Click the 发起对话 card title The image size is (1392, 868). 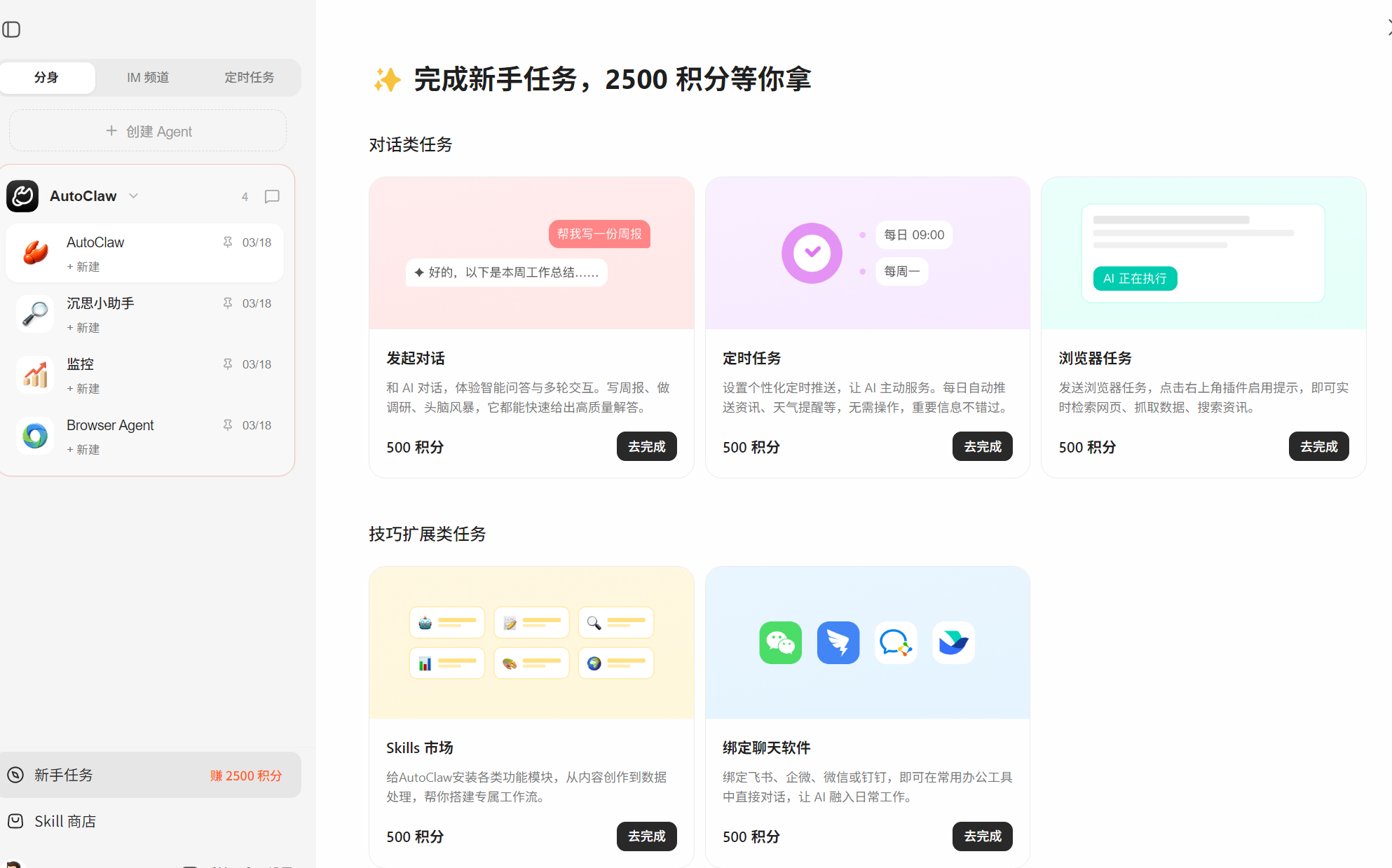click(x=416, y=358)
